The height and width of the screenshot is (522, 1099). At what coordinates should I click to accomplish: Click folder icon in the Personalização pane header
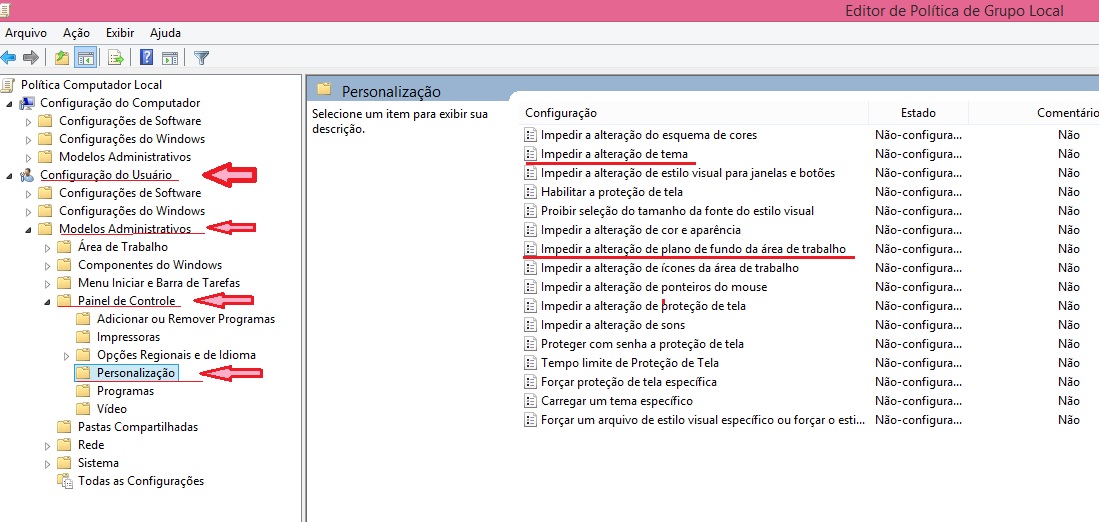pyautogui.click(x=323, y=88)
